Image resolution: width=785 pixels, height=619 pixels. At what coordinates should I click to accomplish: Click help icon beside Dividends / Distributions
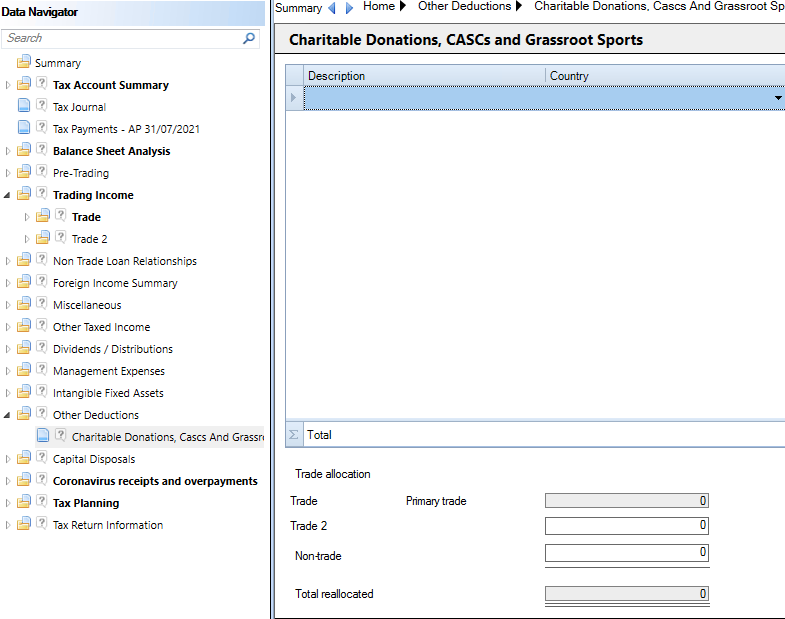click(x=42, y=348)
